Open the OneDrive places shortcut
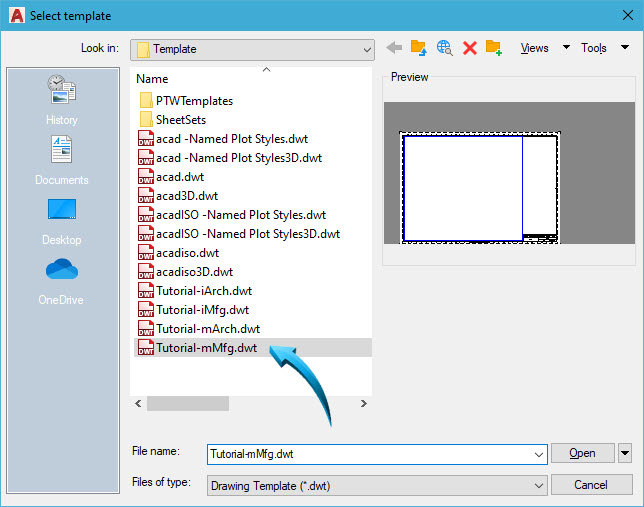 (x=62, y=281)
